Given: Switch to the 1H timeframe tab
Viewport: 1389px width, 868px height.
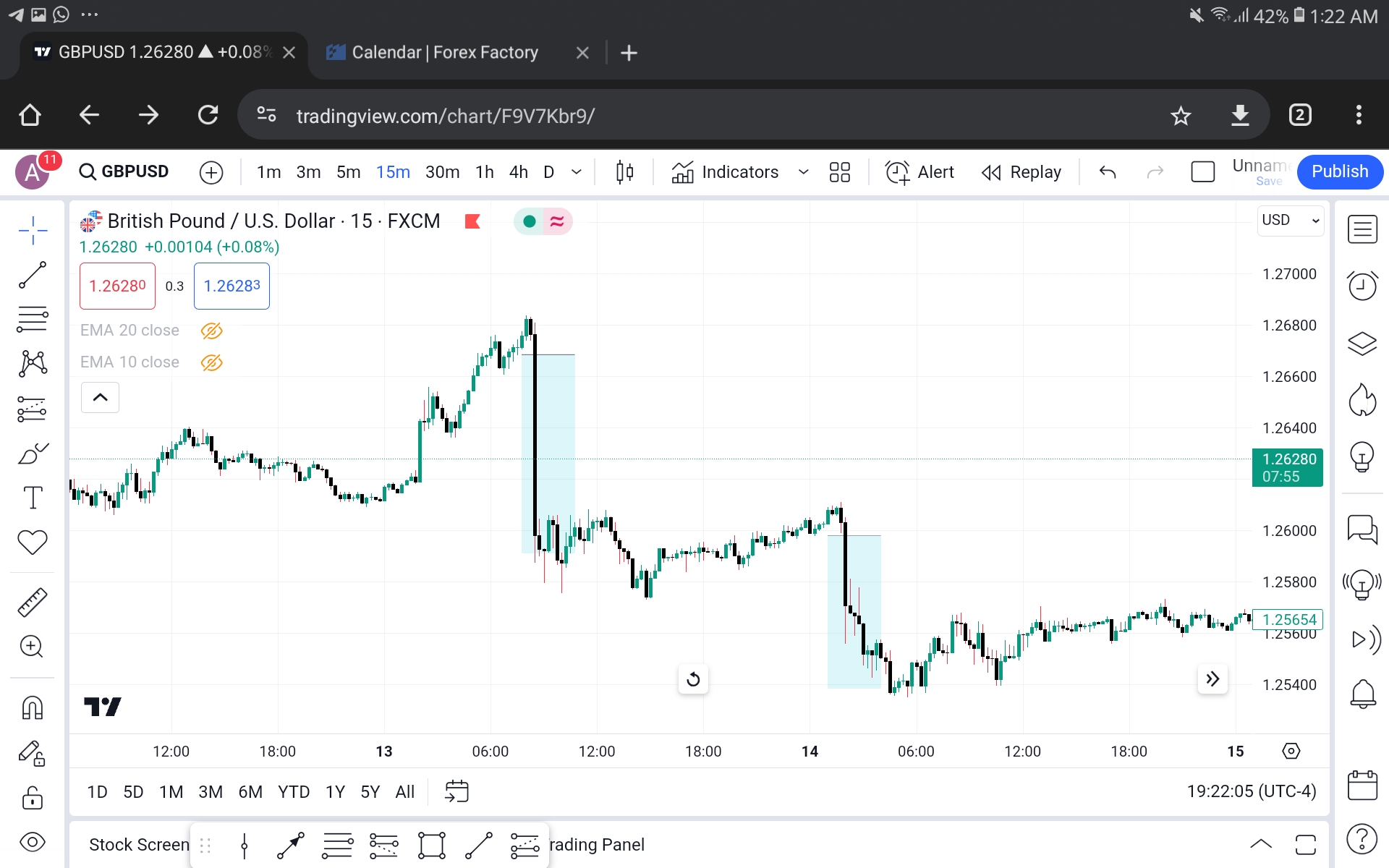Looking at the screenshot, I should pyautogui.click(x=484, y=171).
